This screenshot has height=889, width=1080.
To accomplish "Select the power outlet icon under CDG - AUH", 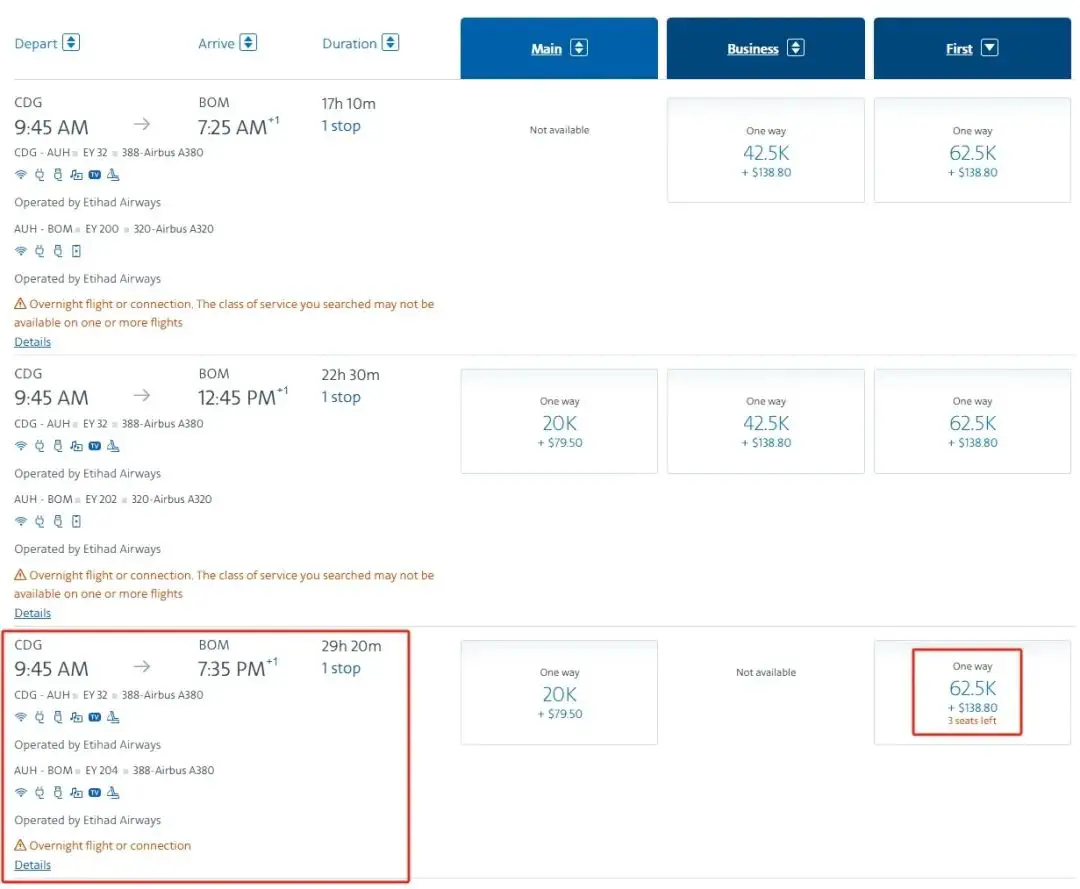I will tap(38, 174).
